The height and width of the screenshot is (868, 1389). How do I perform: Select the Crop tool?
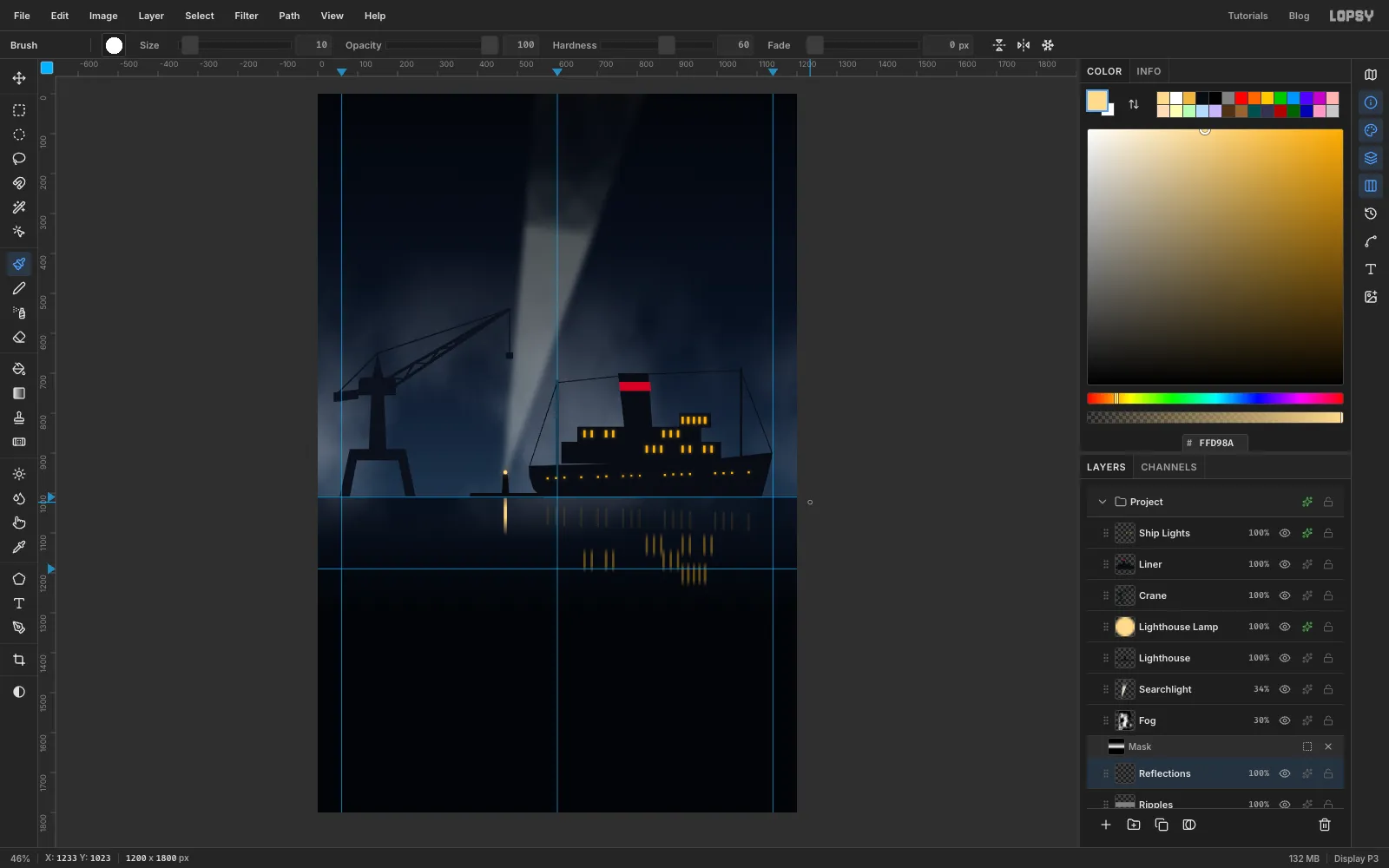(x=19, y=660)
